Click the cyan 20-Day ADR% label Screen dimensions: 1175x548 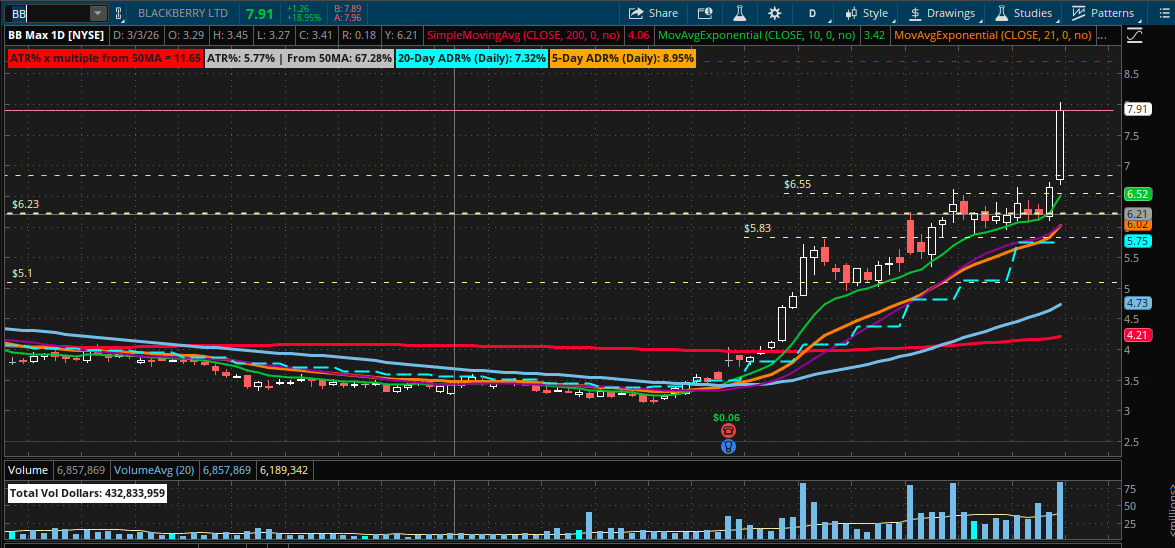pos(472,58)
